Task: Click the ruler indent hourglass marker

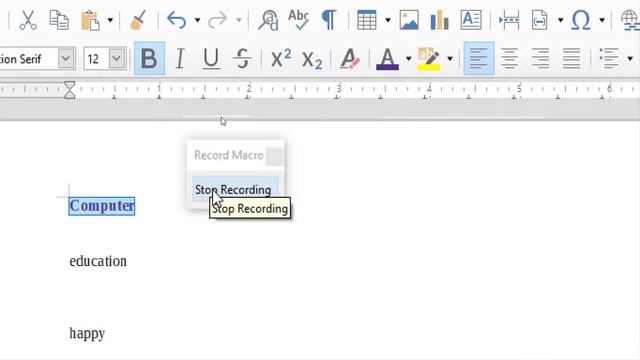Action: [70, 90]
